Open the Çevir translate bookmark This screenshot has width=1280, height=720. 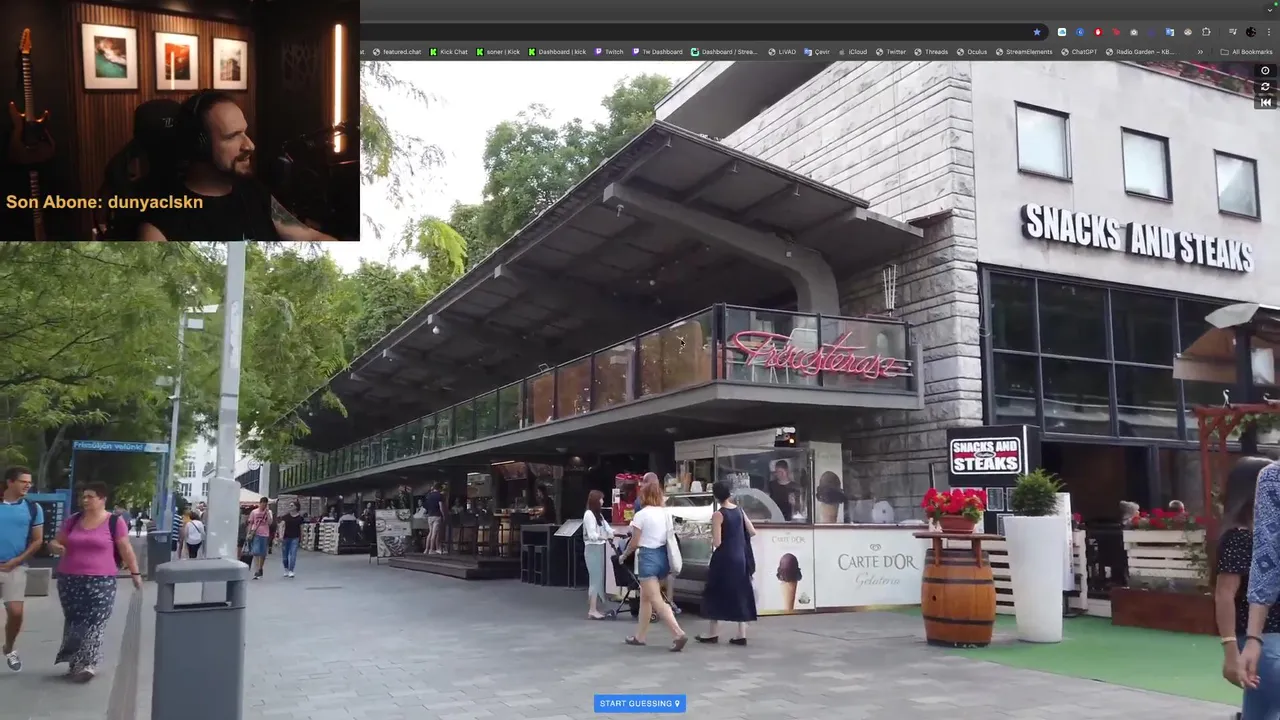[817, 52]
